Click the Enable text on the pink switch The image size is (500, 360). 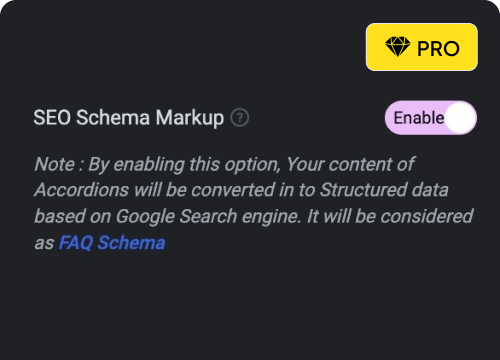coord(419,118)
